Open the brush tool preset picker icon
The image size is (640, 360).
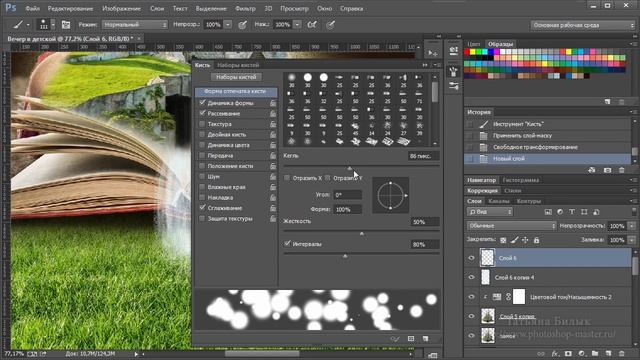(18, 25)
